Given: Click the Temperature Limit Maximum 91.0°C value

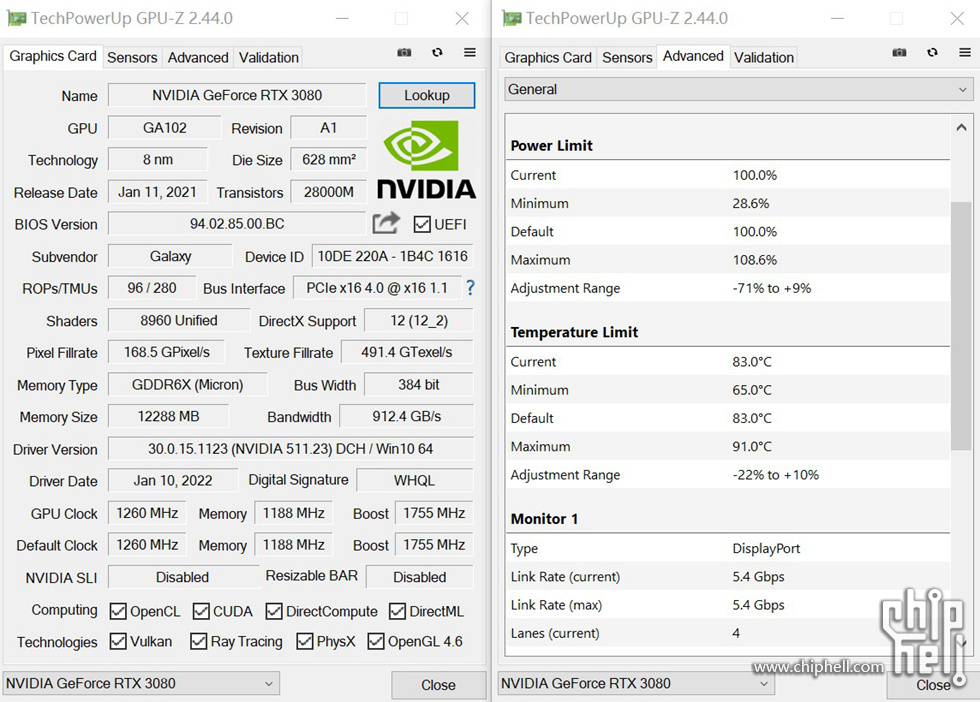Looking at the screenshot, I should tap(752, 447).
